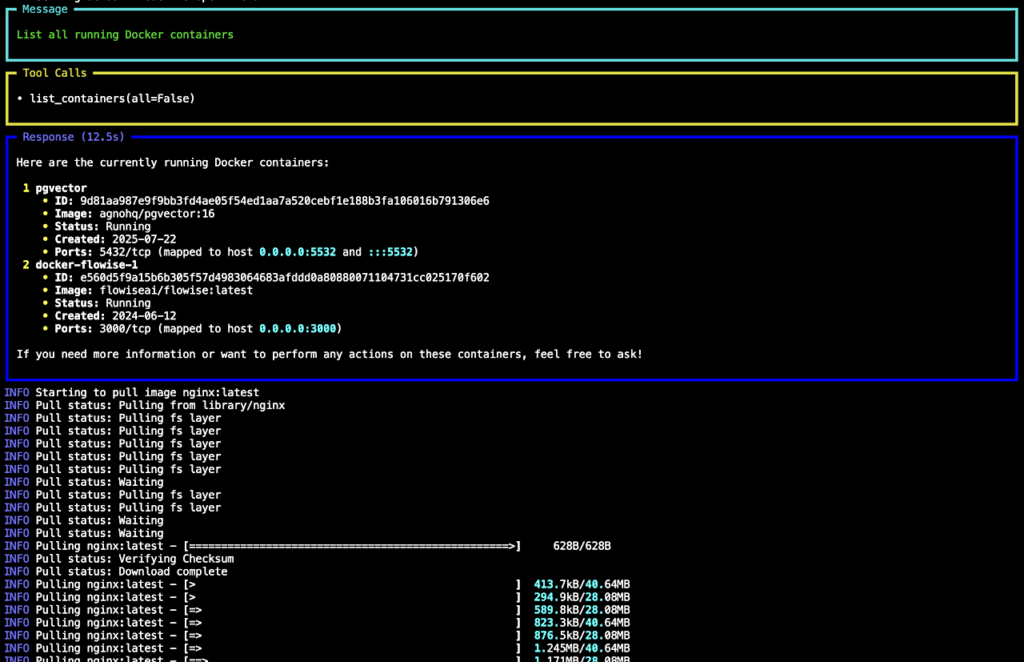
Task: Click the 'Tool Calls' panel title
Action: click(x=54, y=73)
